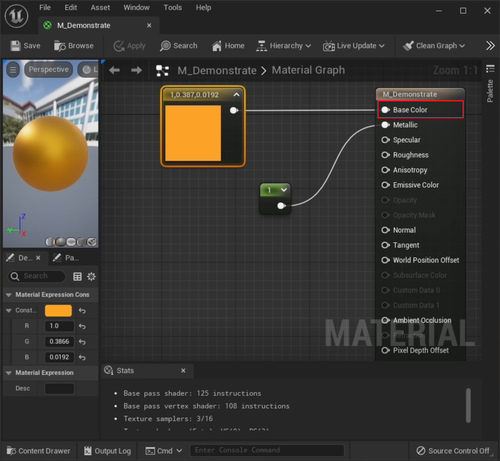Click the G value field 0.3866
The width and height of the screenshot is (500, 461).
coord(59,342)
